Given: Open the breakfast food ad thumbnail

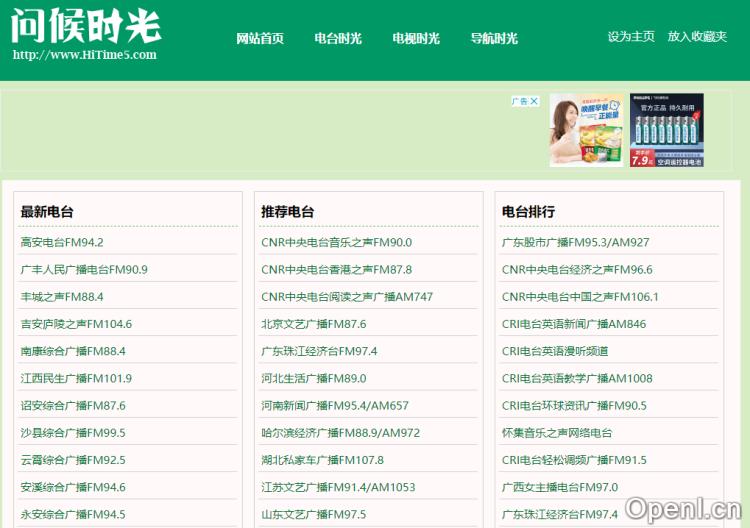Looking at the screenshot, I should pos(586,131).
